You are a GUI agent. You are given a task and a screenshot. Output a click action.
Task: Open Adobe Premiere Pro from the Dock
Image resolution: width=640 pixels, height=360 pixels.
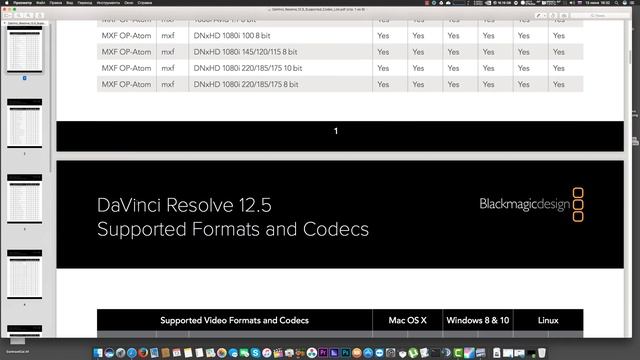[x=323, y=353]
